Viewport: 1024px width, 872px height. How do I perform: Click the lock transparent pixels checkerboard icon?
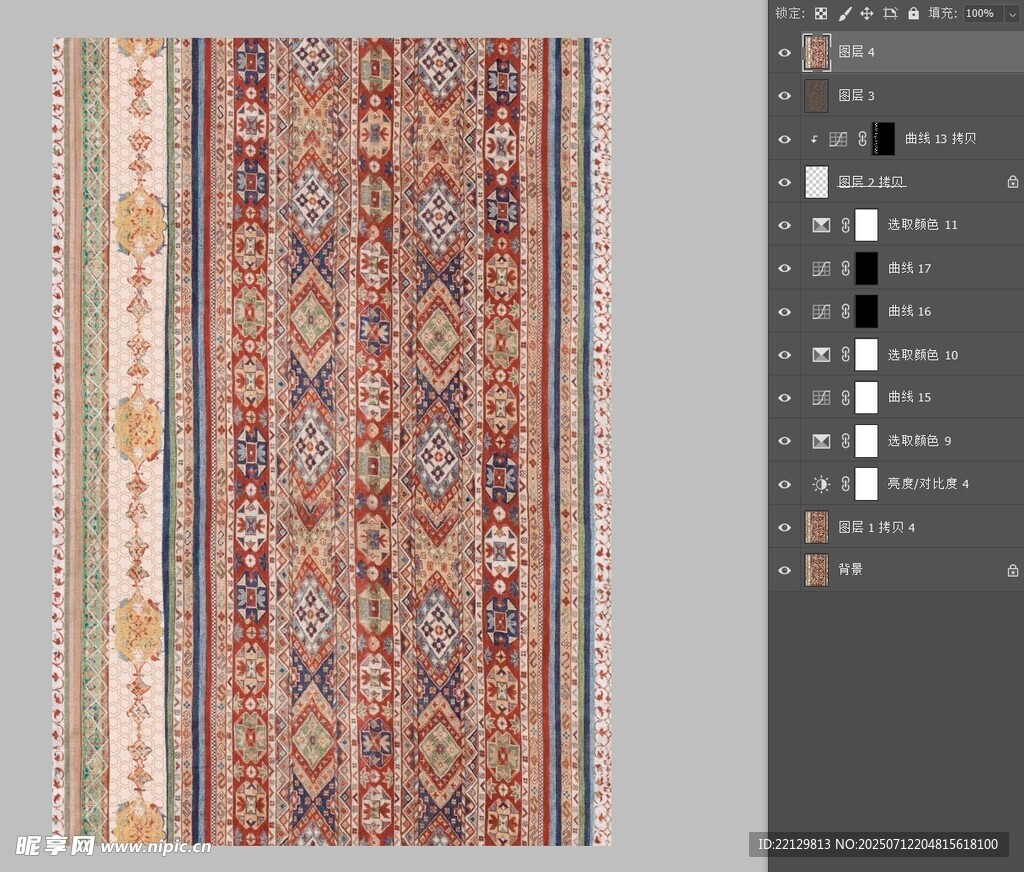[821, 13]
